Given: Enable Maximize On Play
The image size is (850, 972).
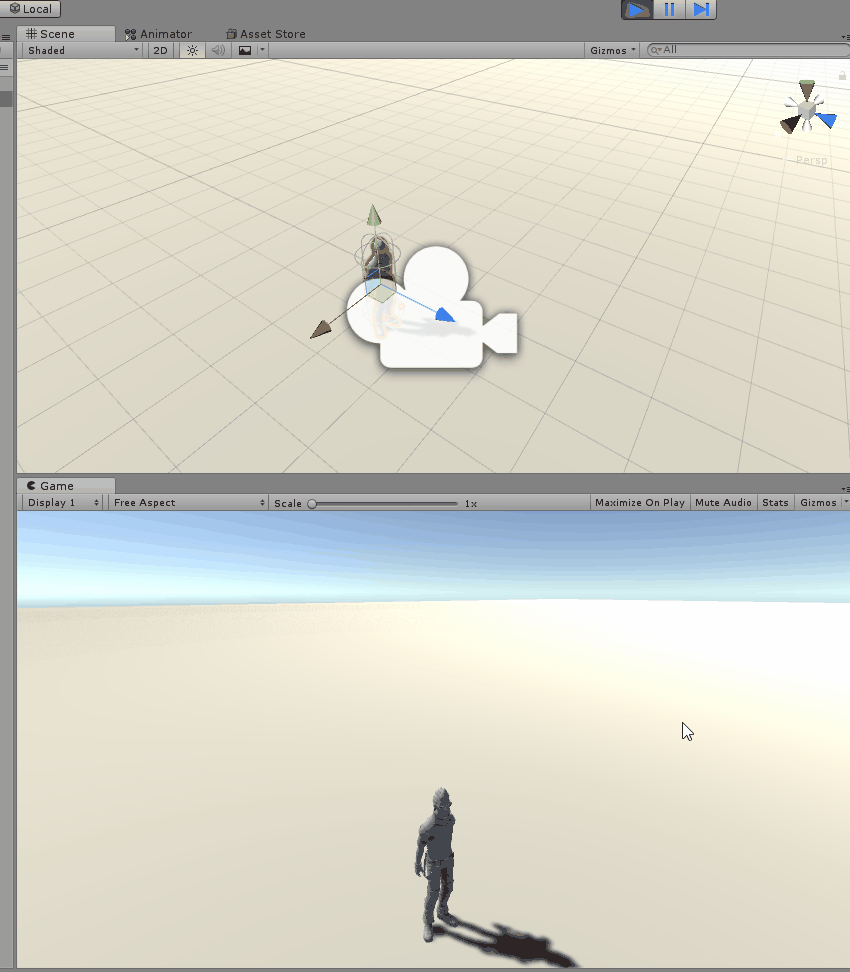Looking at the screenshot, I should (639, 503).
